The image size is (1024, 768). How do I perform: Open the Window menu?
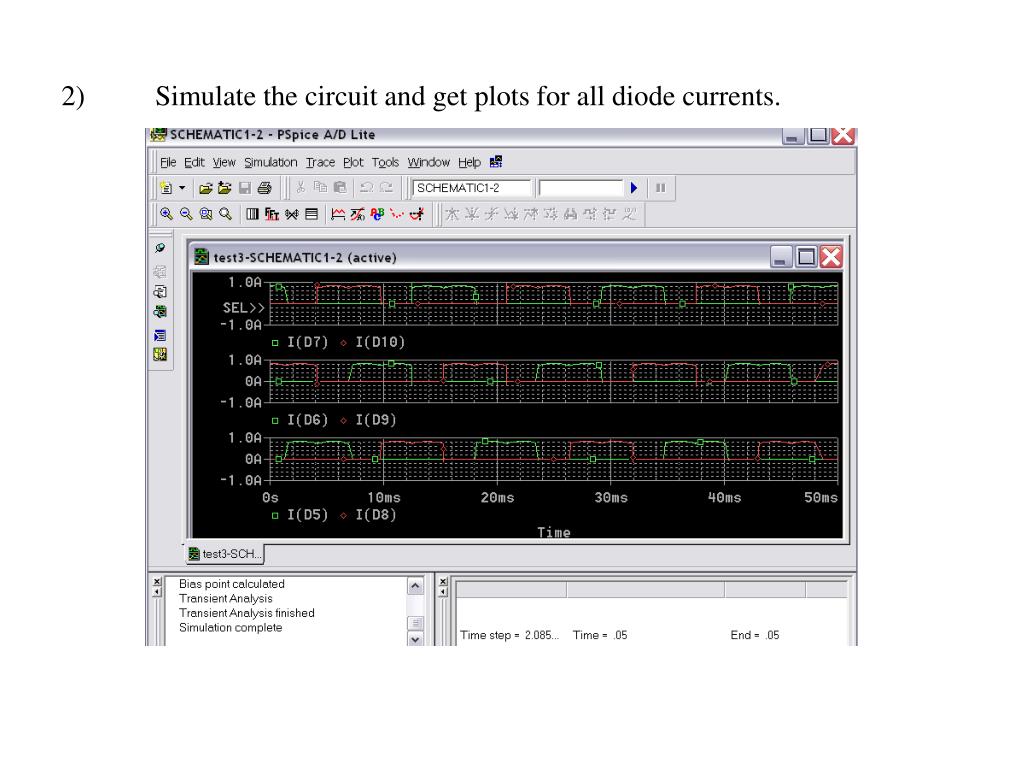[428, 163]
